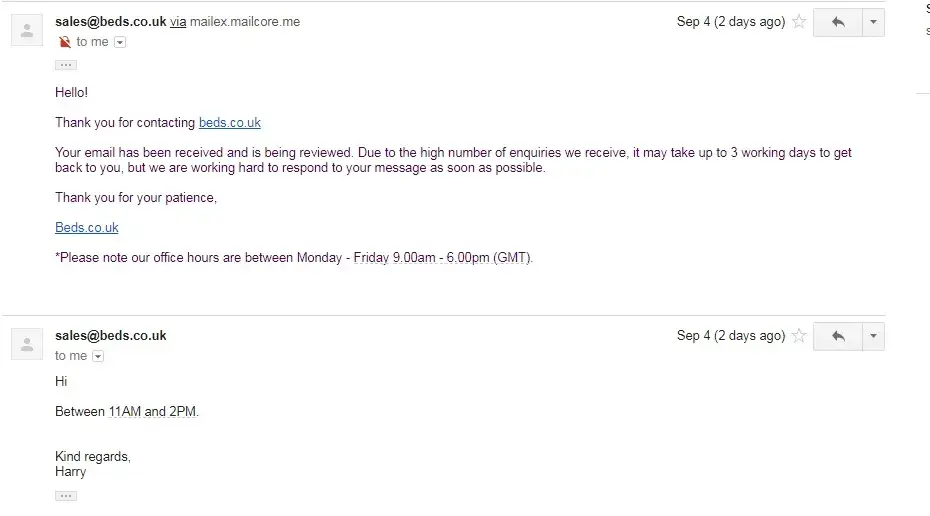Screen dimensions: 930x516
Task: Open beds.co.uk link after 'Thank you for contacting'
Action: [x=230, y=123]
